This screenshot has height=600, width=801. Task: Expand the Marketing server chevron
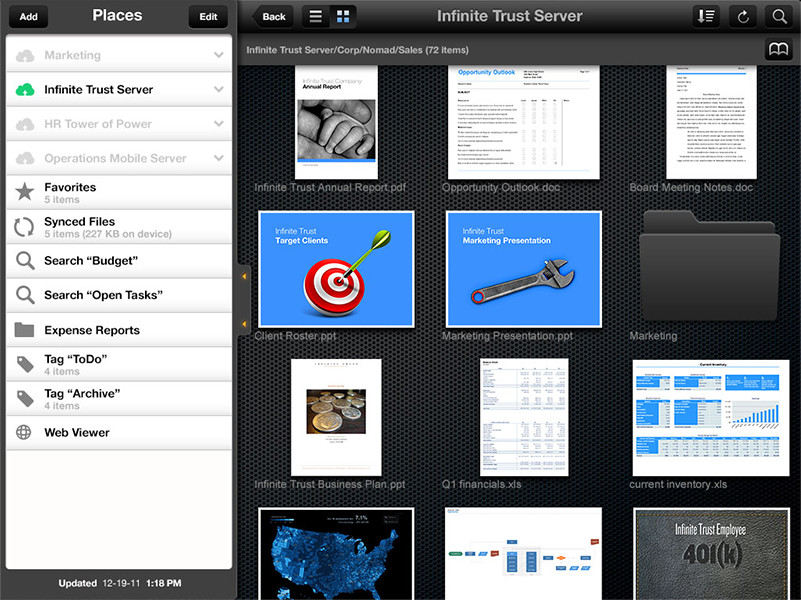(x=218, y=55)
